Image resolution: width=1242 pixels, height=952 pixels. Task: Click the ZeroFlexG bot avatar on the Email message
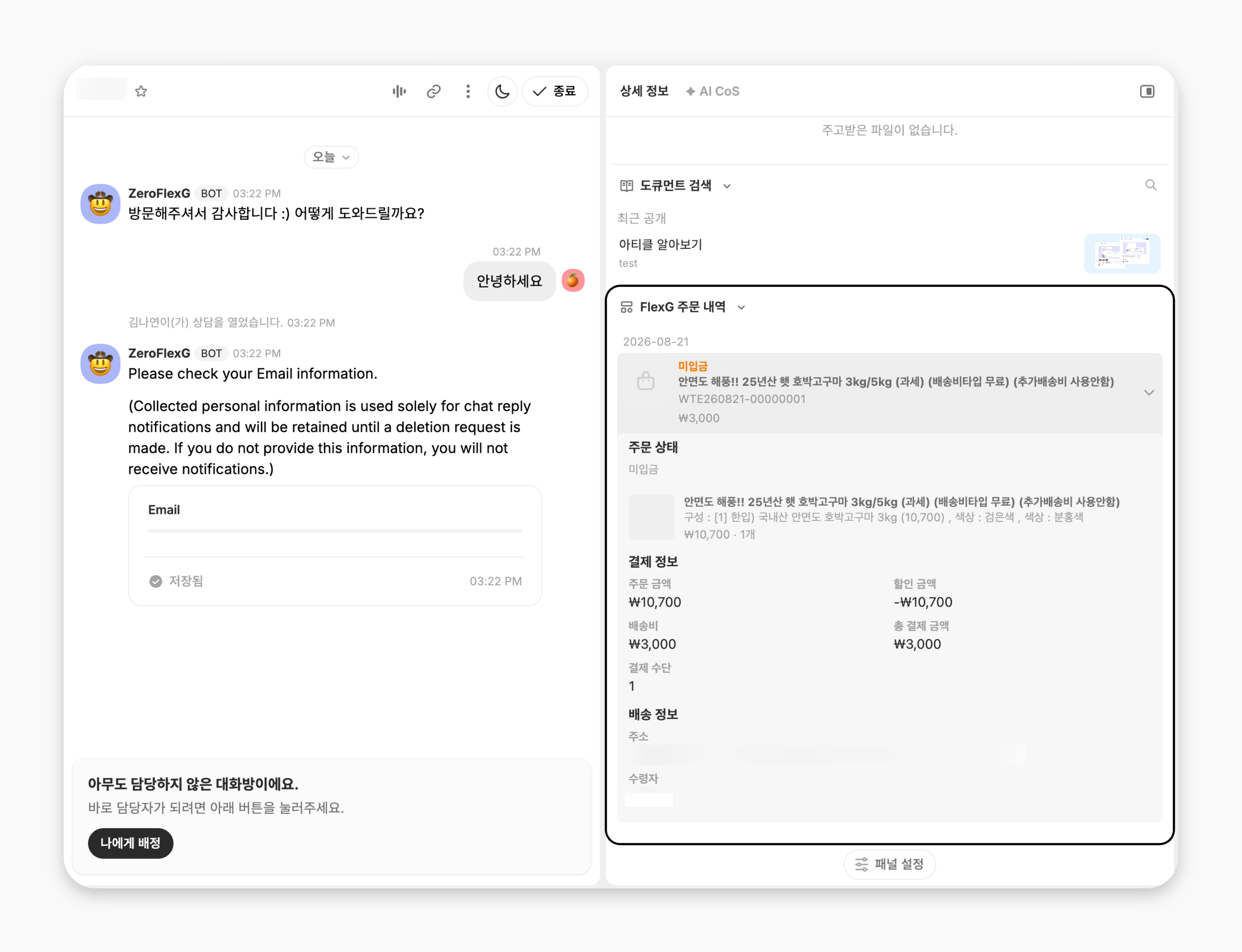coord(100,364)
